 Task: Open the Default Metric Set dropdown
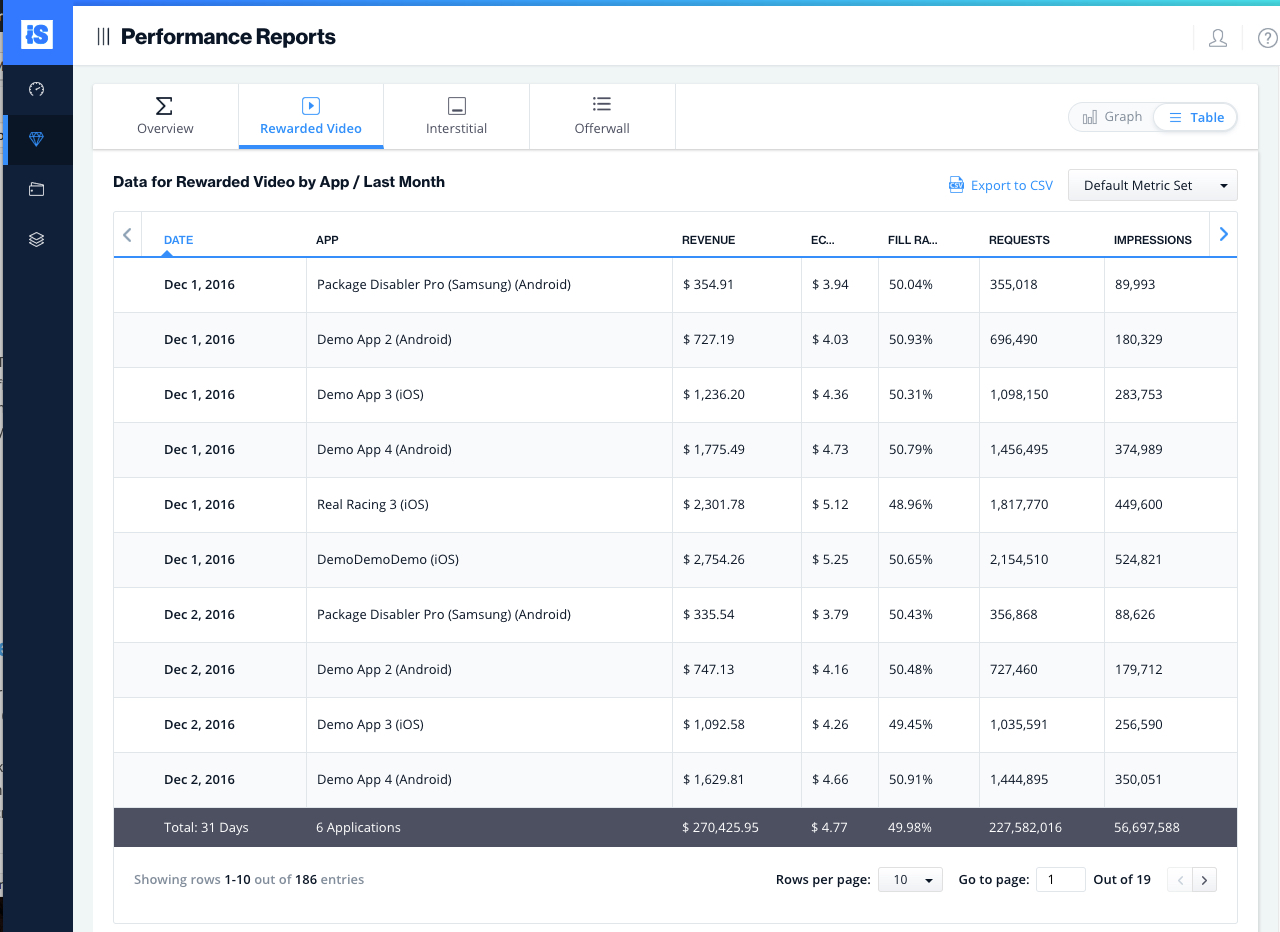point(1152,185)
